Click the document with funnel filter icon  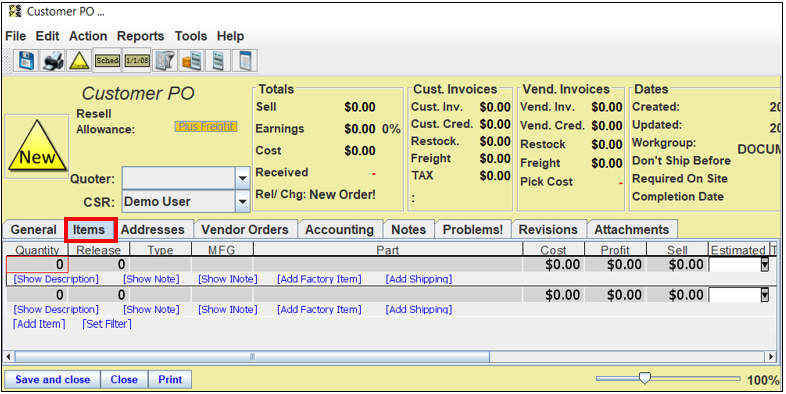164,61
